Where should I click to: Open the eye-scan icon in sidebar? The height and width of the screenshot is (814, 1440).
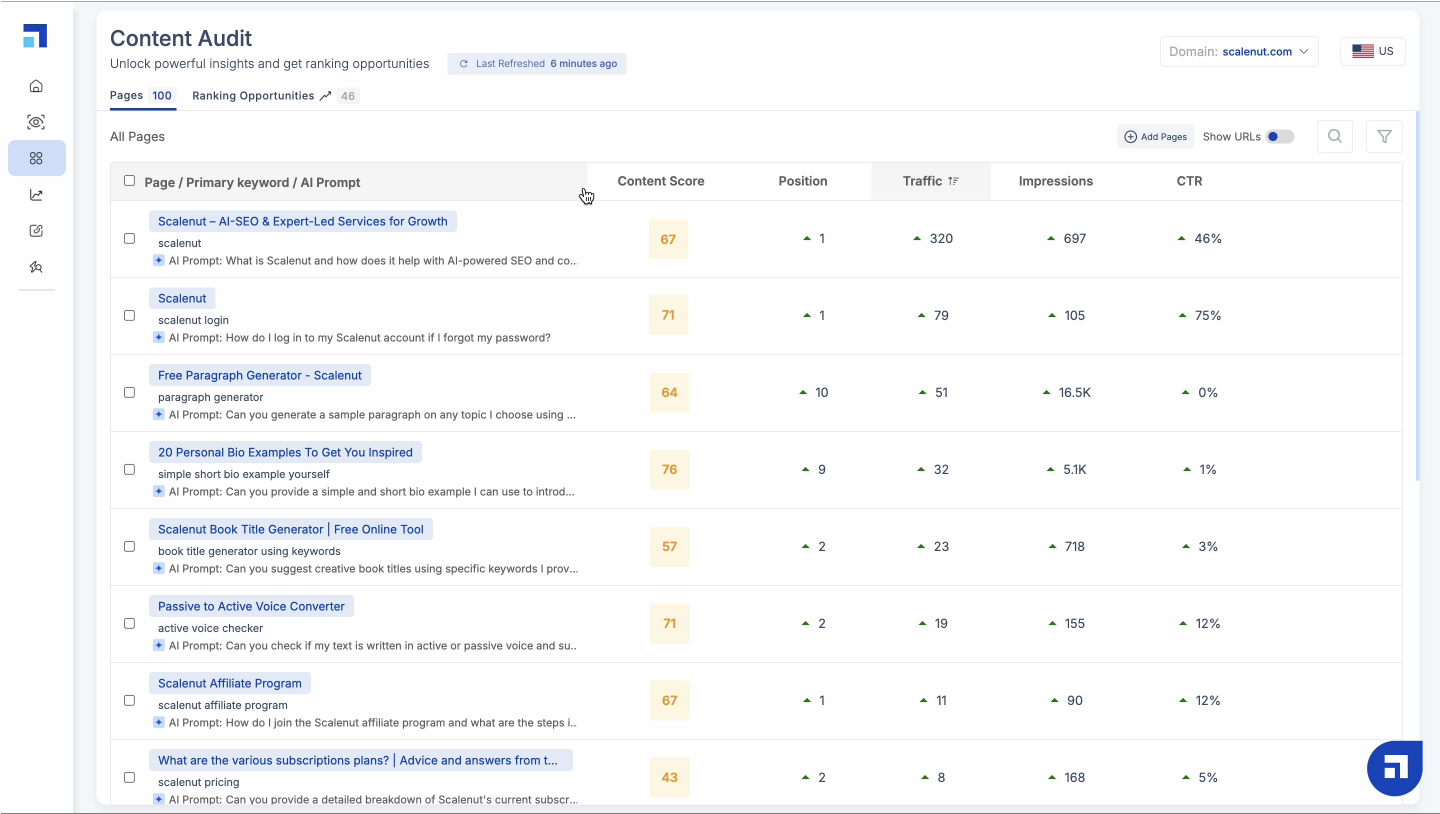36,122
